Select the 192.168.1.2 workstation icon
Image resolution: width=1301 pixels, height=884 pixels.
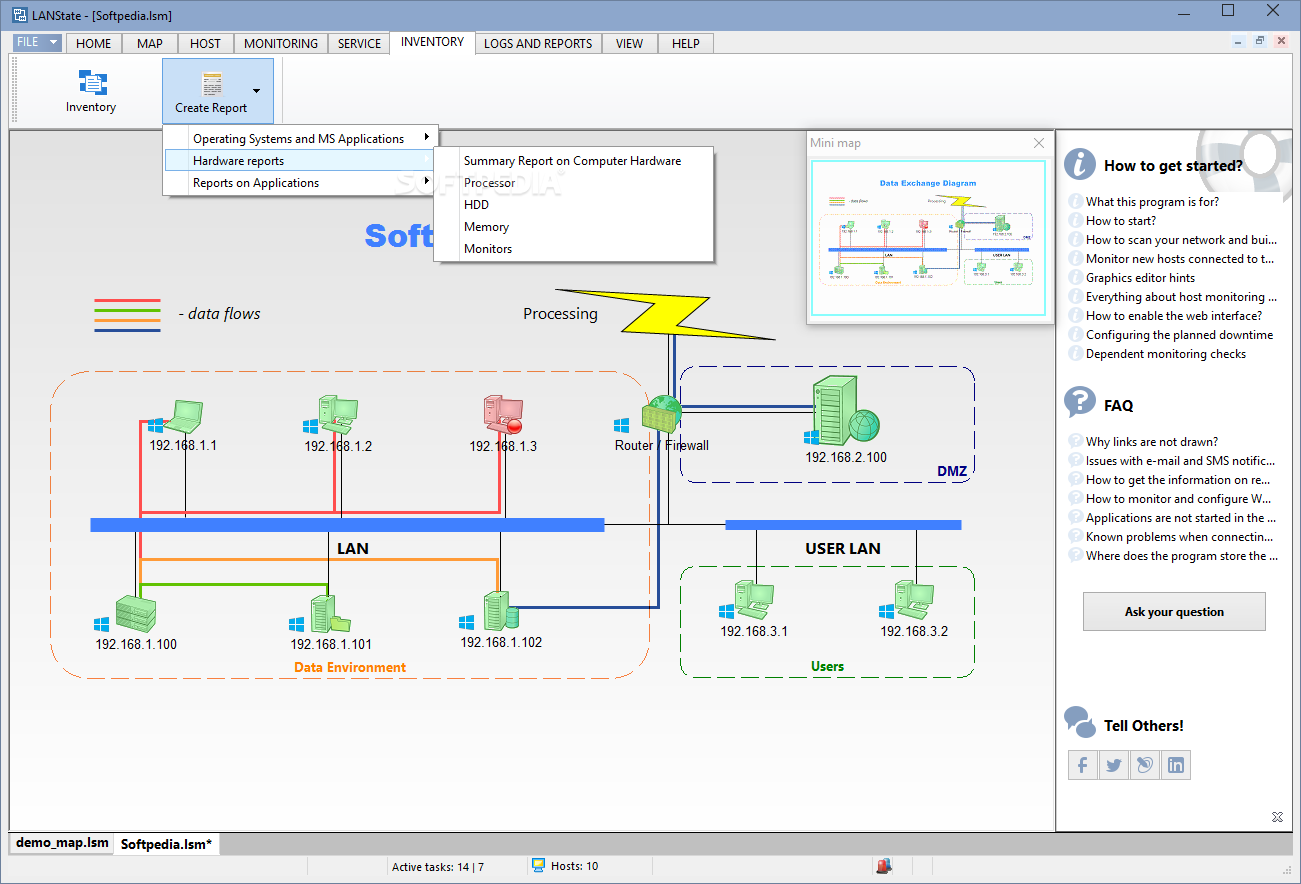(338, 415)
